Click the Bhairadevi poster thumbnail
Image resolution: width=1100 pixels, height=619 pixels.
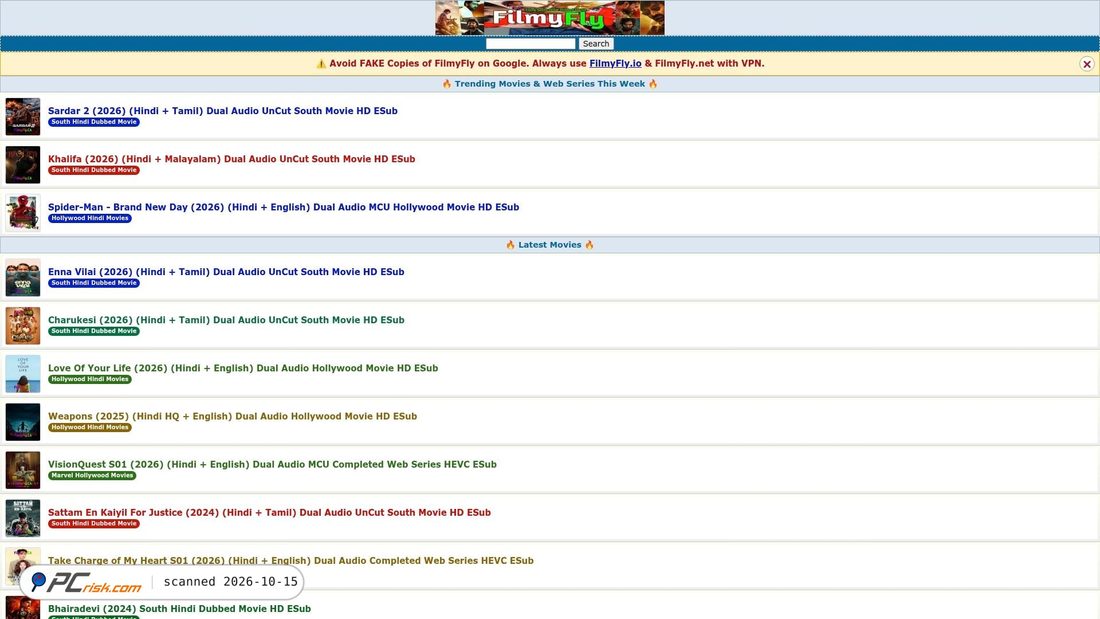tap(23, 608)
